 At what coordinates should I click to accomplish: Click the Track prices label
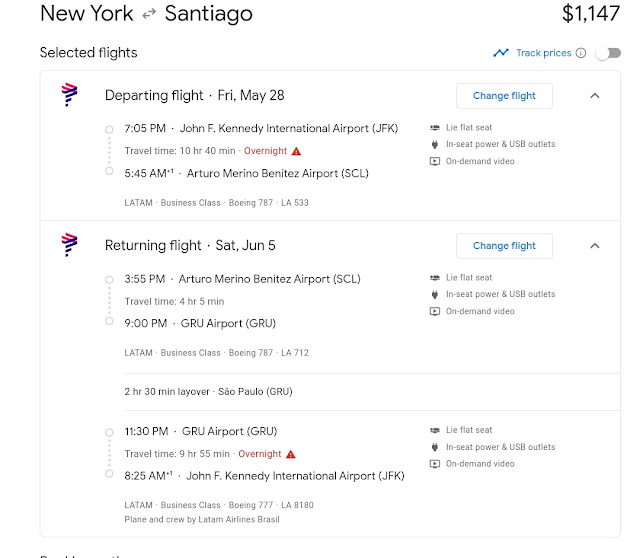pyautogui.click(x=543, y=53)
